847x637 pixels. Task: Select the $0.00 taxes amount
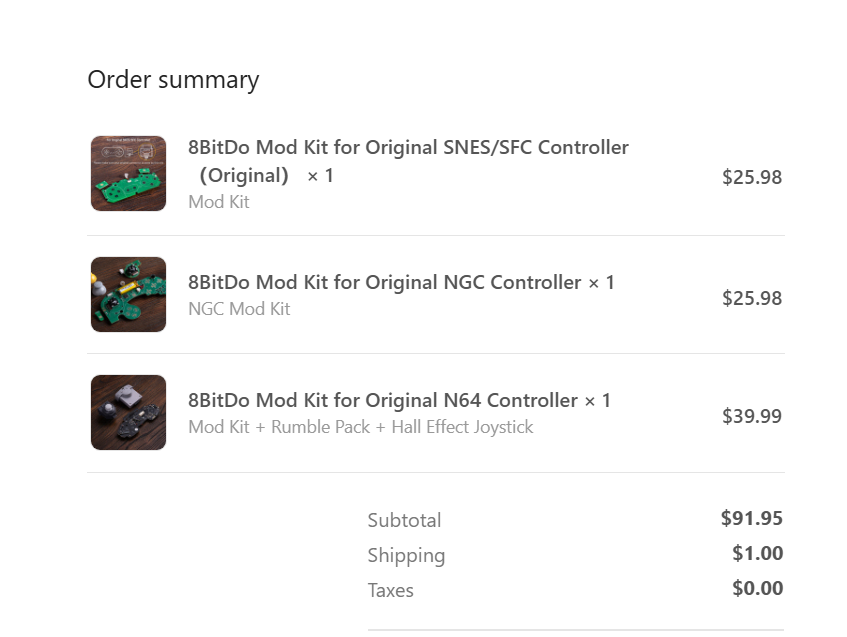pyautogui.click(x=757, y=589)
